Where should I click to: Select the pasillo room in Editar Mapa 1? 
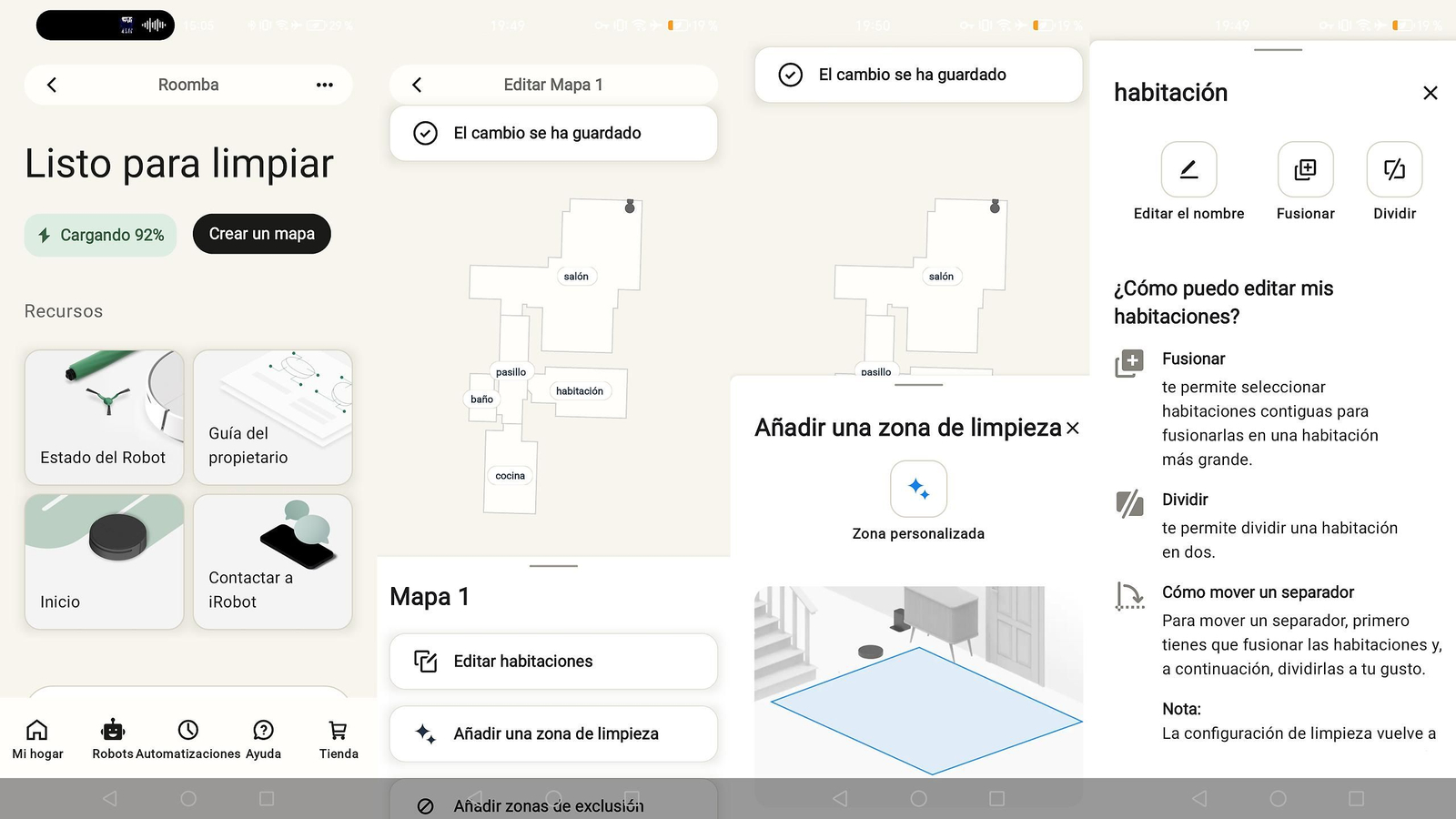511,372
